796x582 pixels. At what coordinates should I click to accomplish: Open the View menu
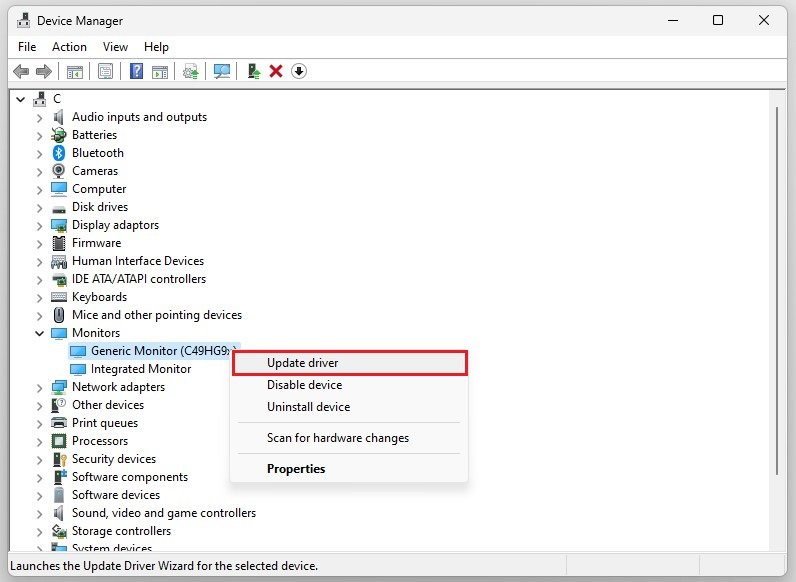pos(115,47)
